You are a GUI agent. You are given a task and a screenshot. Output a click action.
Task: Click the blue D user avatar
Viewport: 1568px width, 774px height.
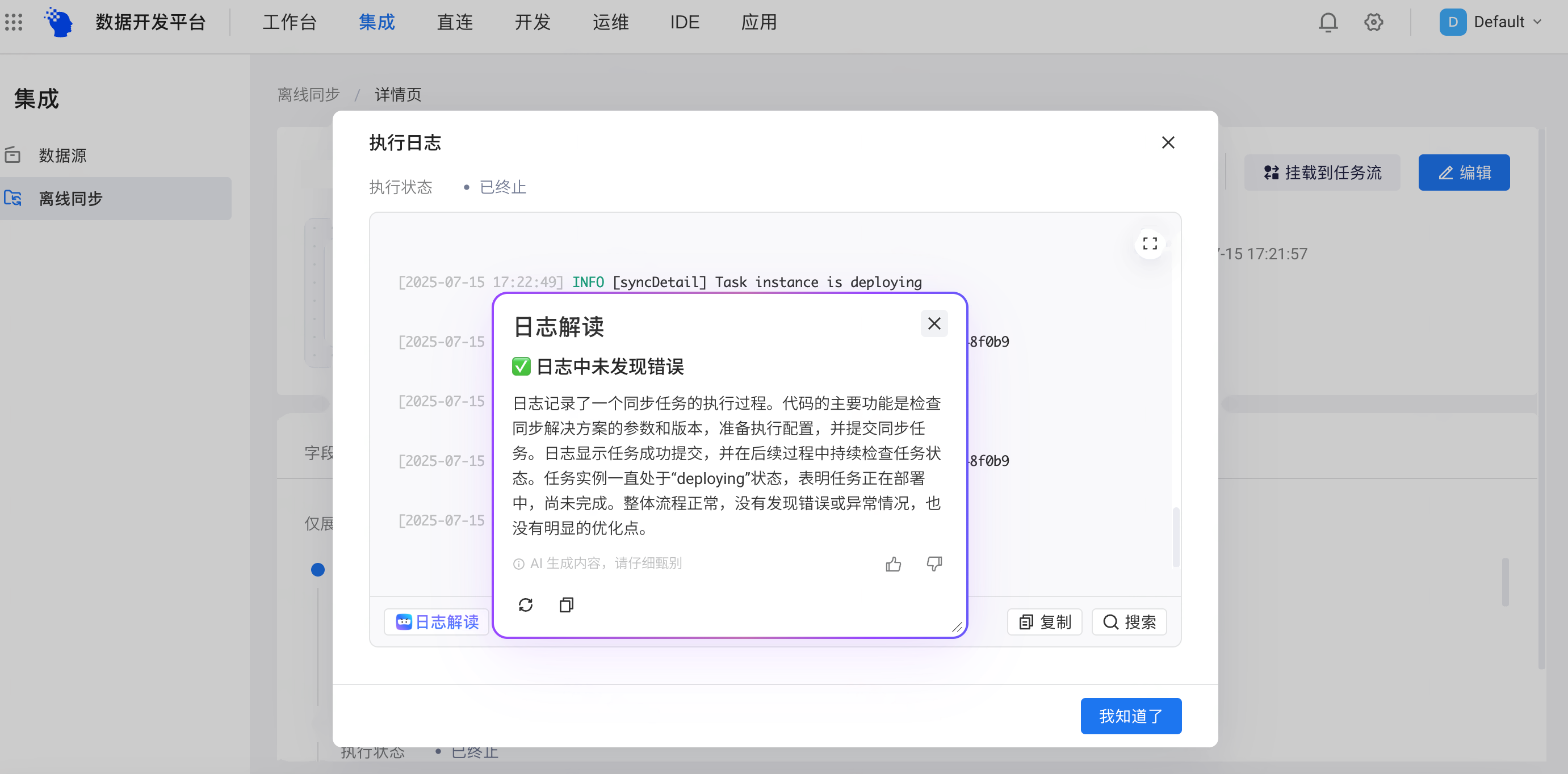point(1452,23)
